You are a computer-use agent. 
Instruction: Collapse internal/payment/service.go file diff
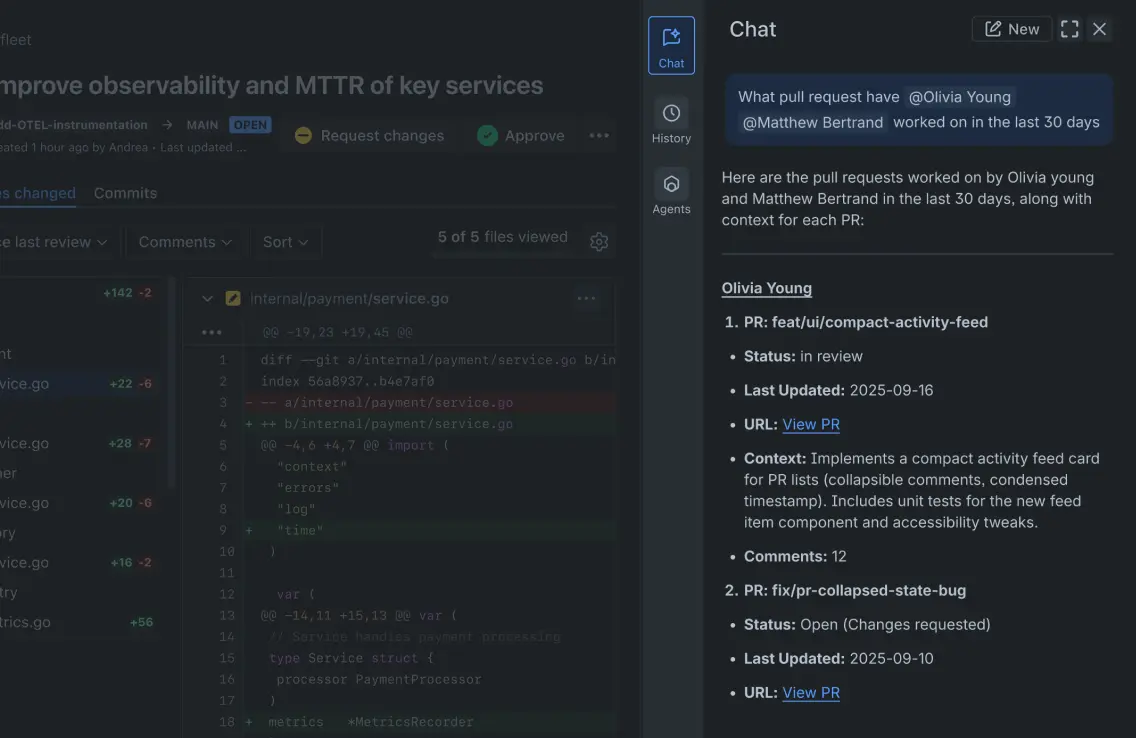tap(208, 298)
